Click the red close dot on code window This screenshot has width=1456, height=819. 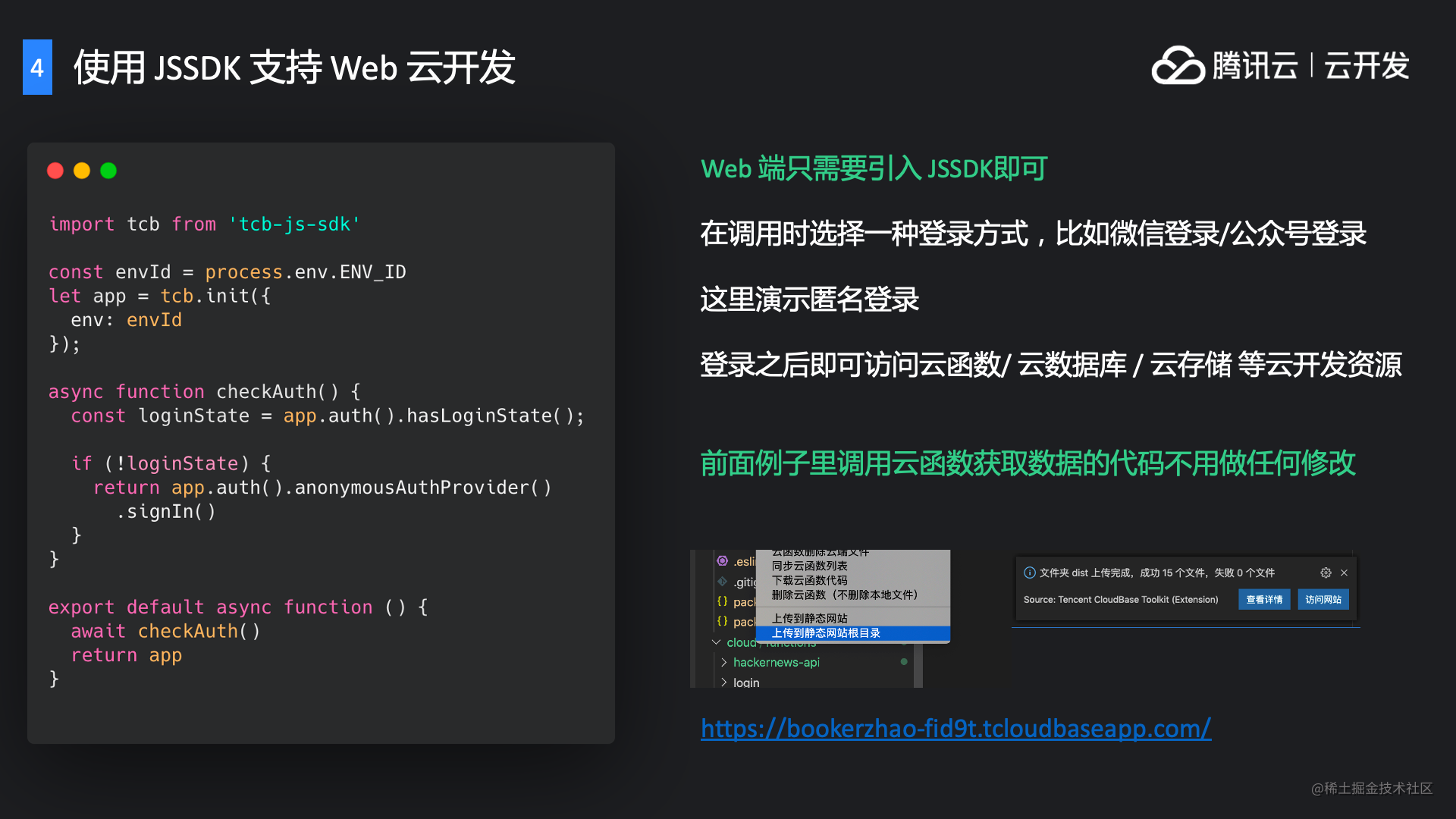pos(55,171)
